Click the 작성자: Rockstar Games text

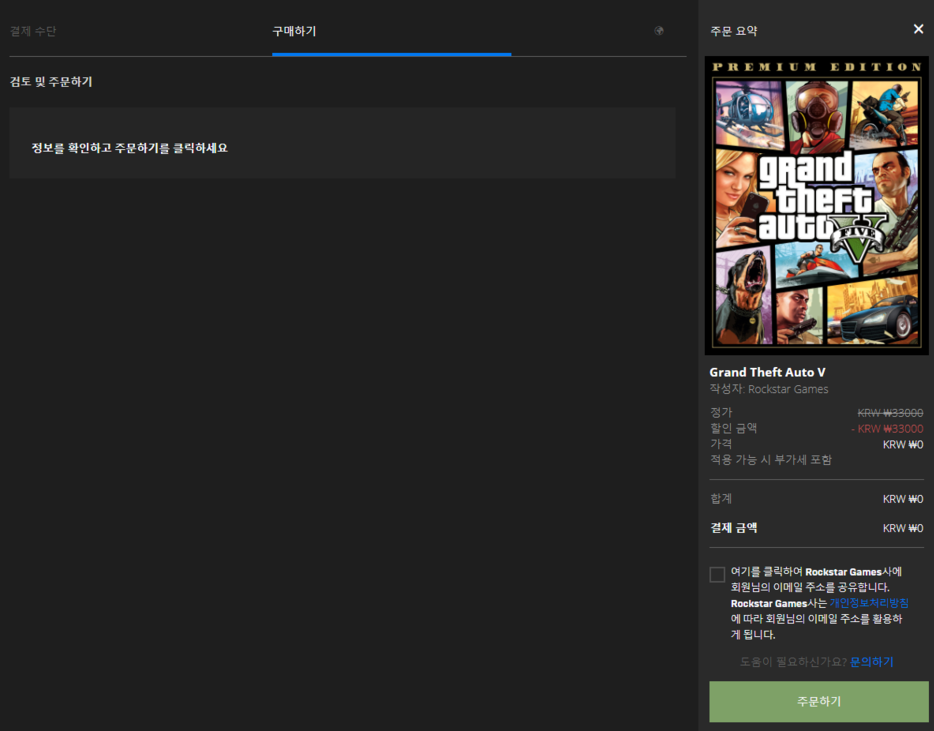768,389
